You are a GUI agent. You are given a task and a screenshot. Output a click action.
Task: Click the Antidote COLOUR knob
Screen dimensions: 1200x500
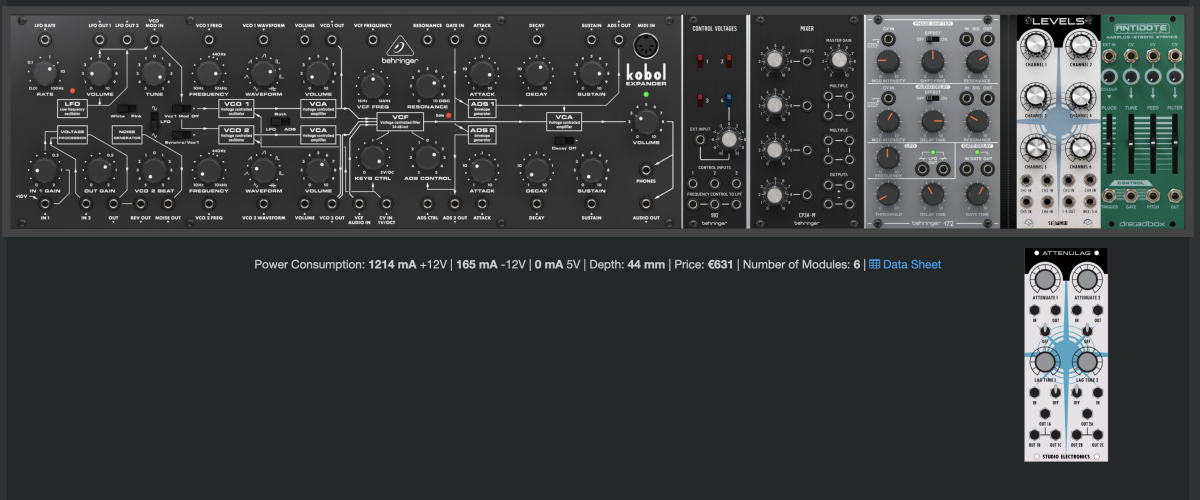(x=1108, y=76)
